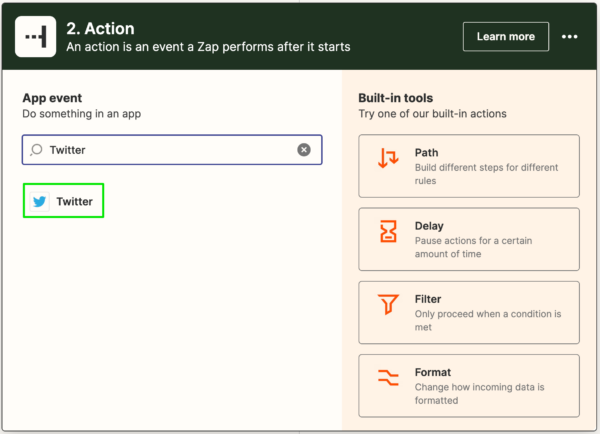Select the Format built-in tool card
This screenshot has width=600, height=434.
coord(469,386)
